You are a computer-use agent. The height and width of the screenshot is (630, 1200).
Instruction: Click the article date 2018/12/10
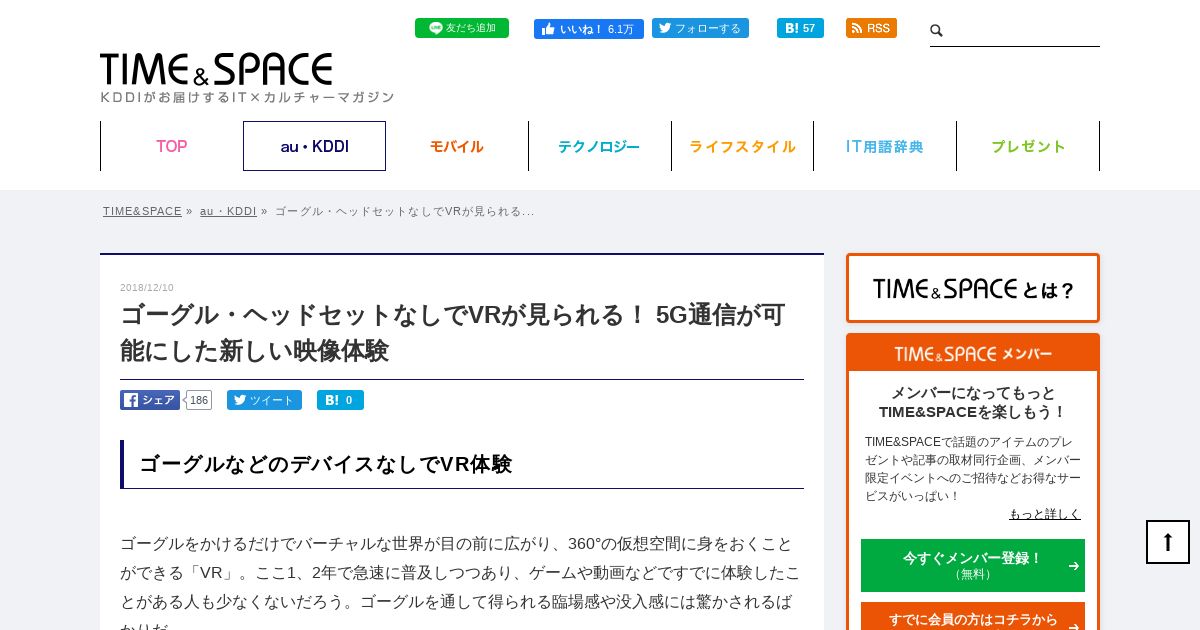[147, 288]
